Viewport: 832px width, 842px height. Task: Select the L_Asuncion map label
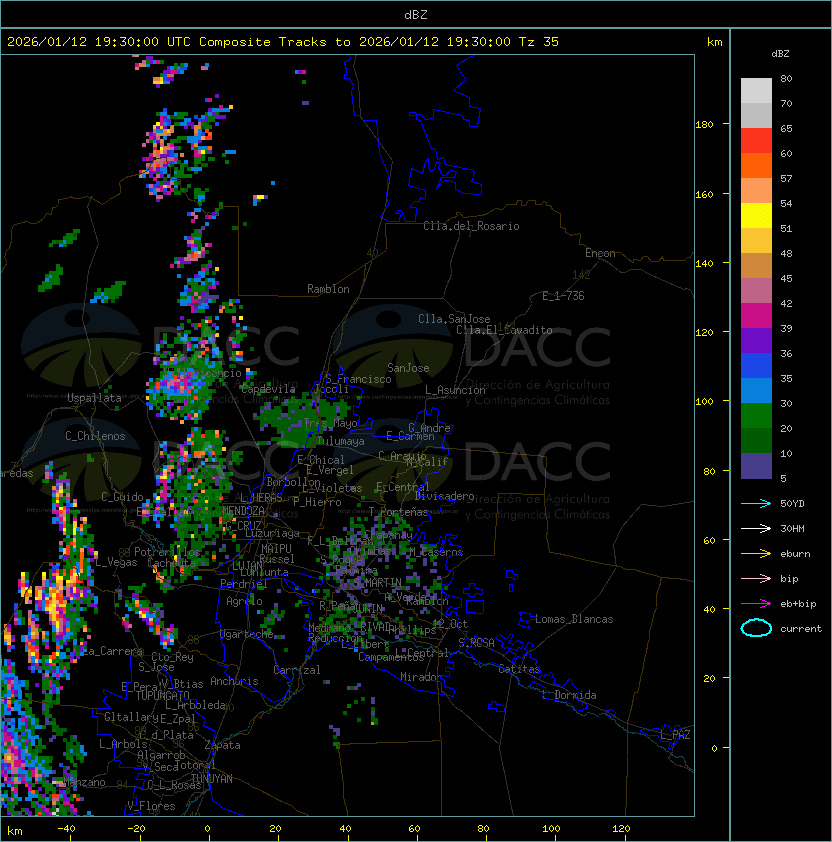[x=455, y=390]
